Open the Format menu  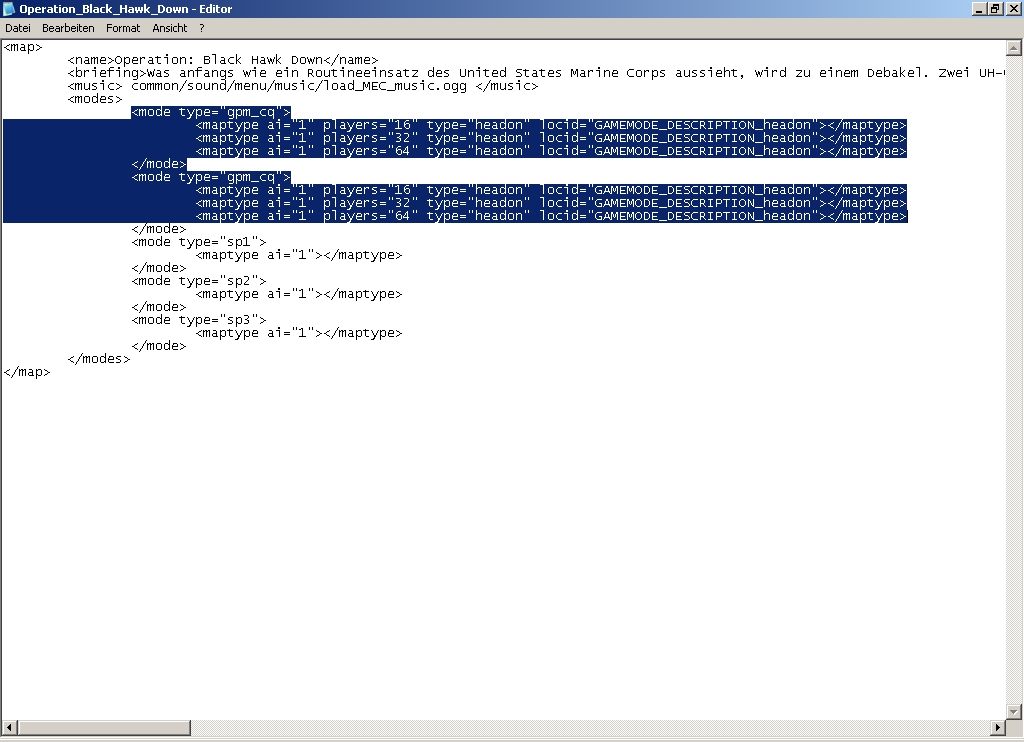(123, 28)
